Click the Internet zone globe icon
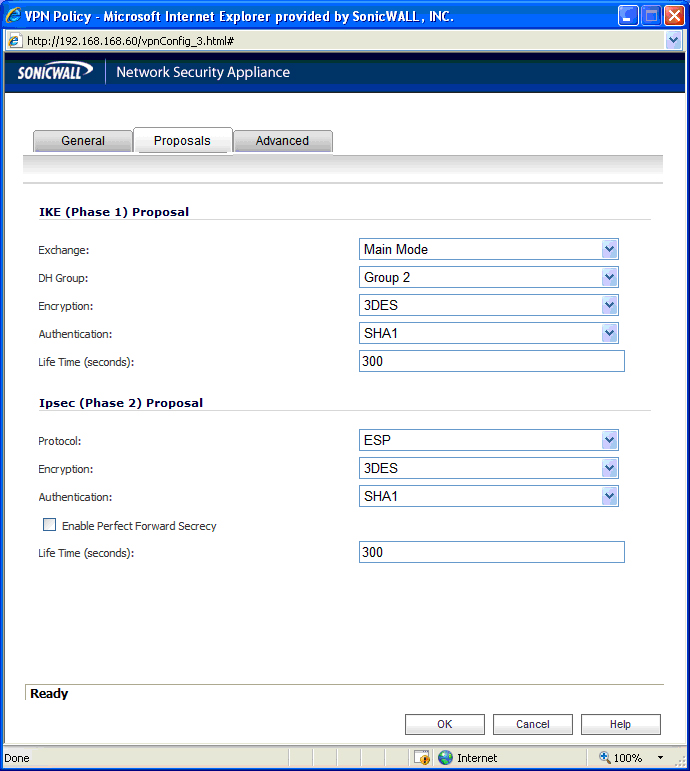 coord(445,758)
